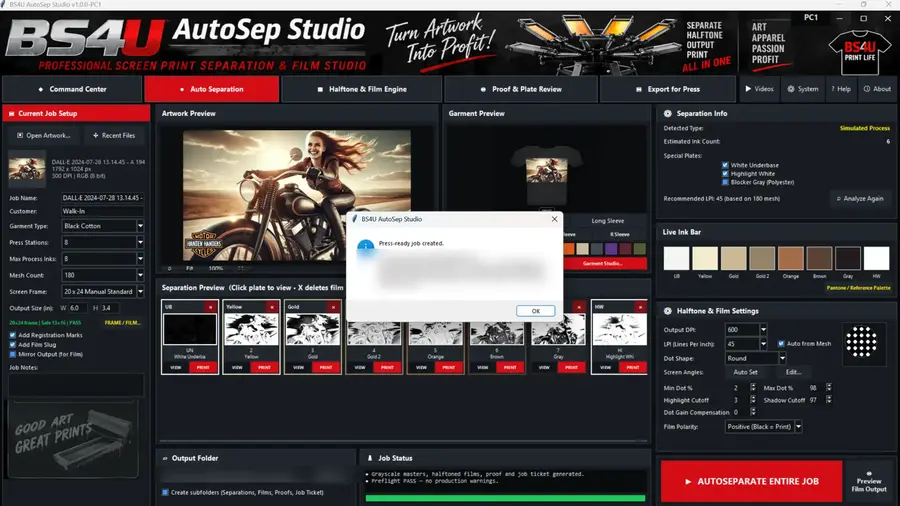900x506 pixels.
Task: Click the Job Status header icon
Action: pos(370,458)
